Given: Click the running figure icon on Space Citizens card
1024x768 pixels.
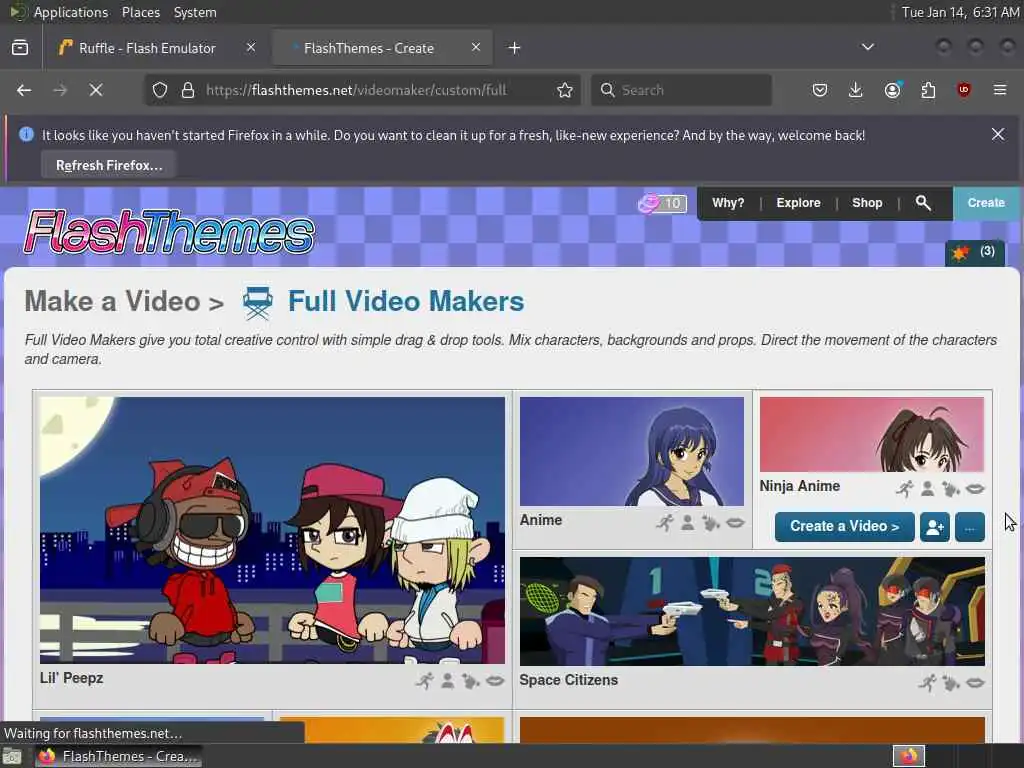Looking at the screenshot, I should tap(927, 683).
